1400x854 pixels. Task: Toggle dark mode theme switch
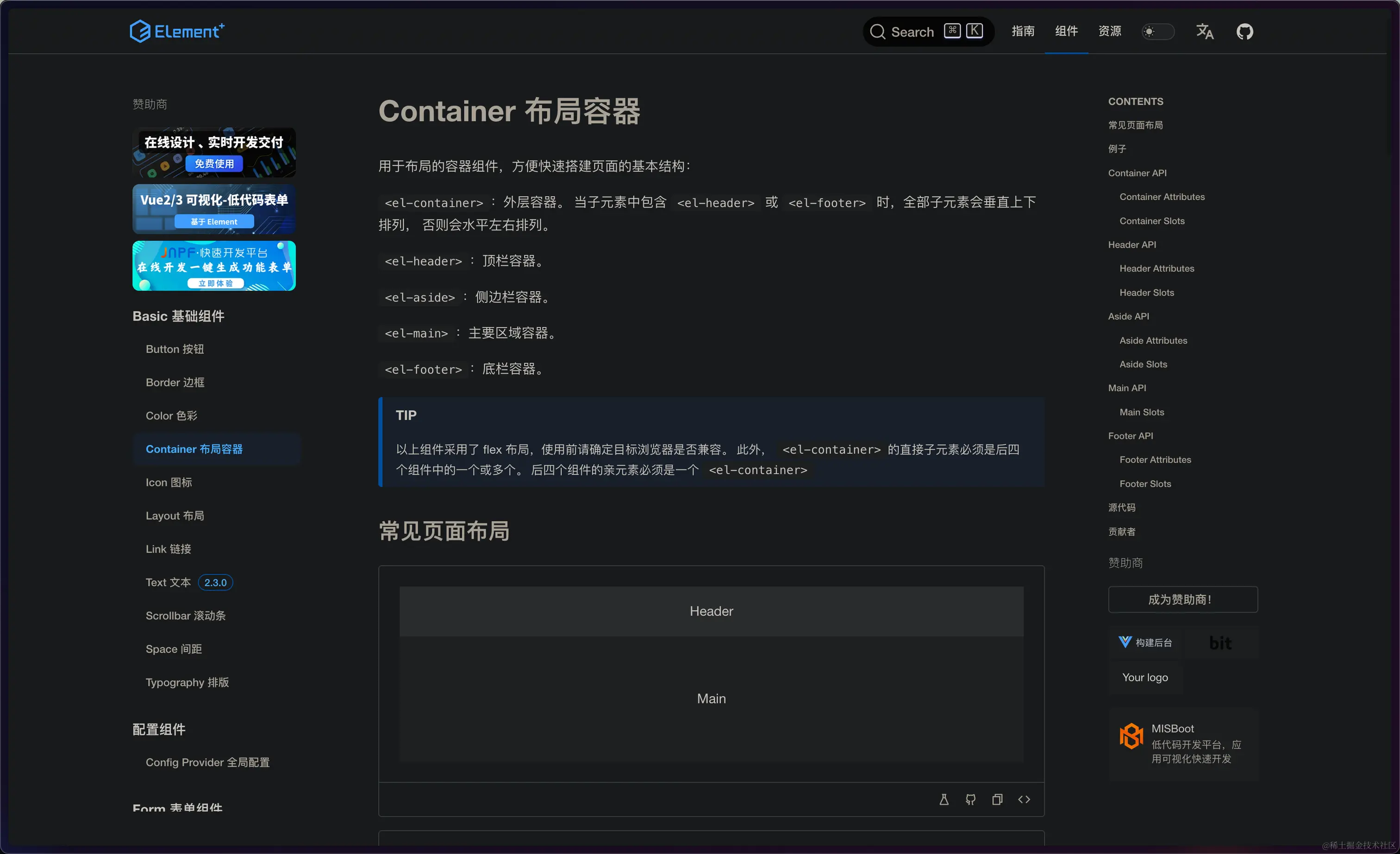(1157, 32)
